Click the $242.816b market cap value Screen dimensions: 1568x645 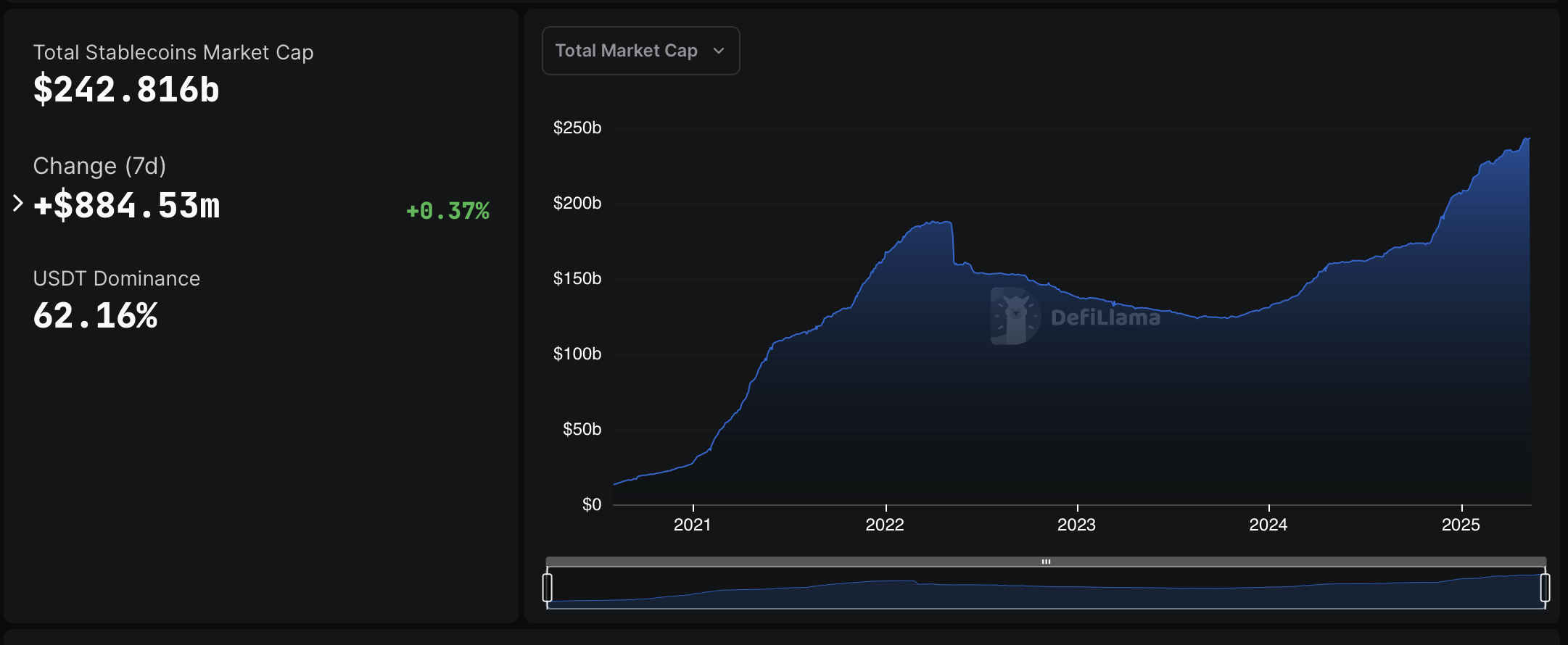126,90
